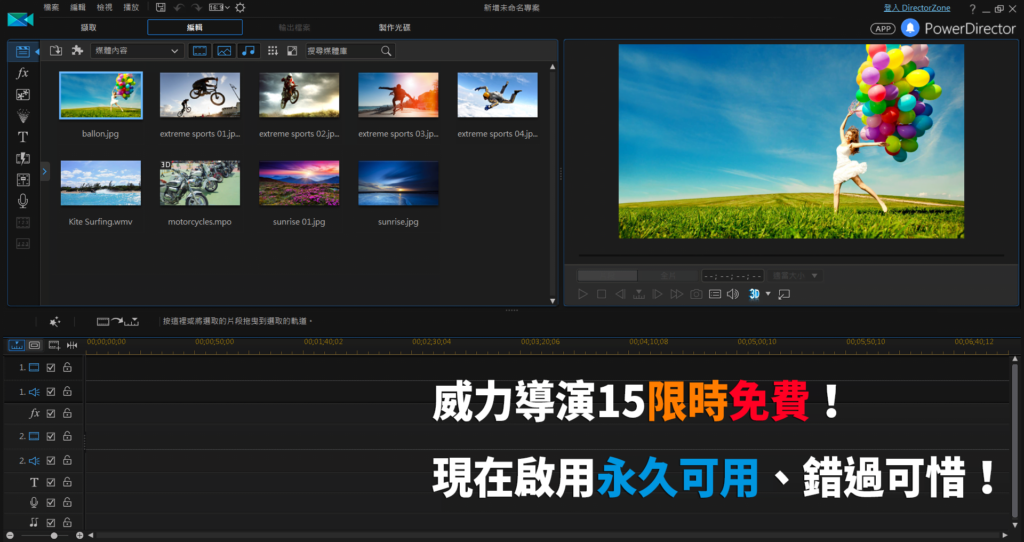1024x542 pixels.
Task: Click the bell notification icon beside PowerDirector
Action: coord(910,28)
